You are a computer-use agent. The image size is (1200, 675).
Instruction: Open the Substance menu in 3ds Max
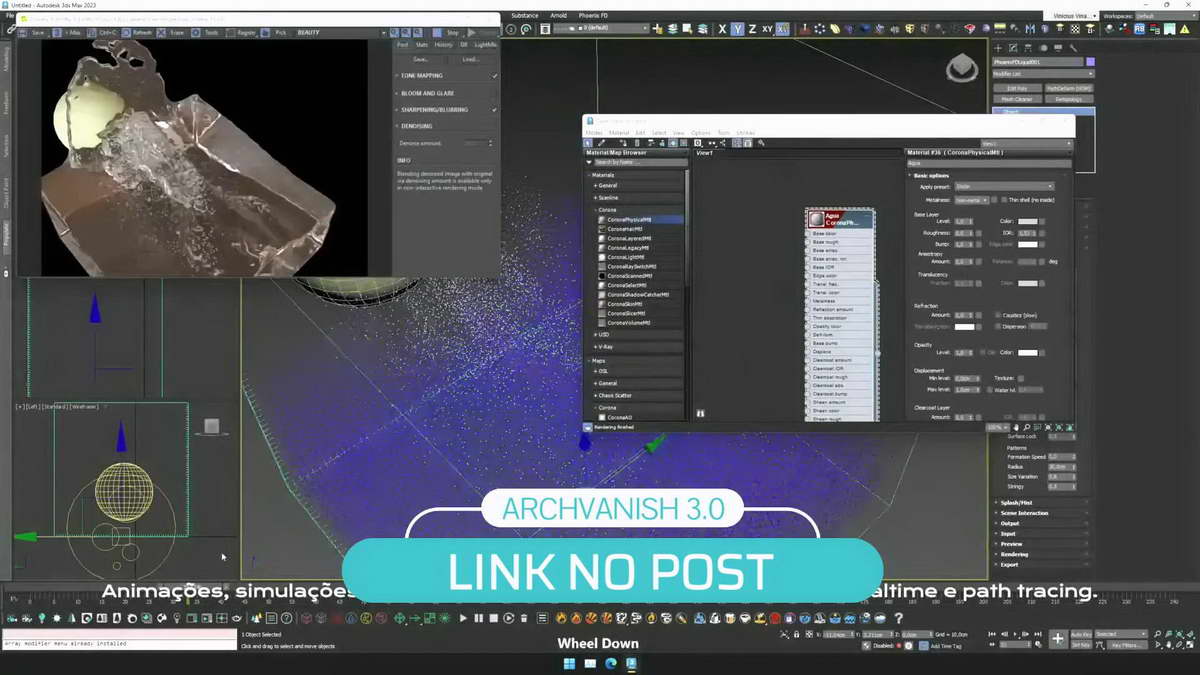click(524, 15)
